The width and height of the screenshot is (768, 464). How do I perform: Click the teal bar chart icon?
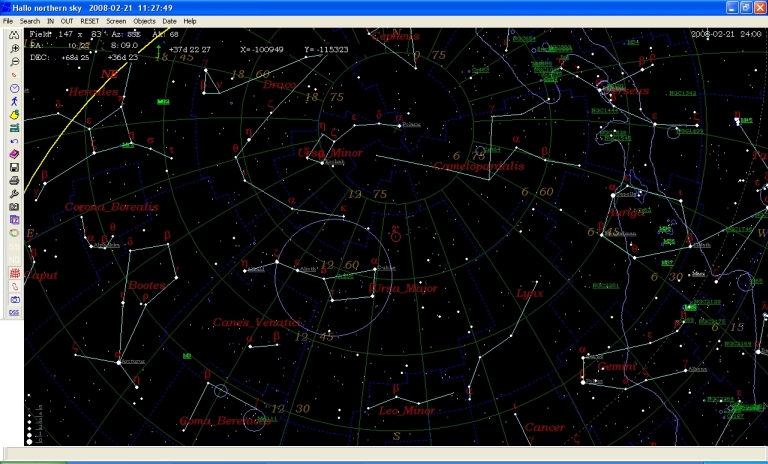(x=14, y=128)
